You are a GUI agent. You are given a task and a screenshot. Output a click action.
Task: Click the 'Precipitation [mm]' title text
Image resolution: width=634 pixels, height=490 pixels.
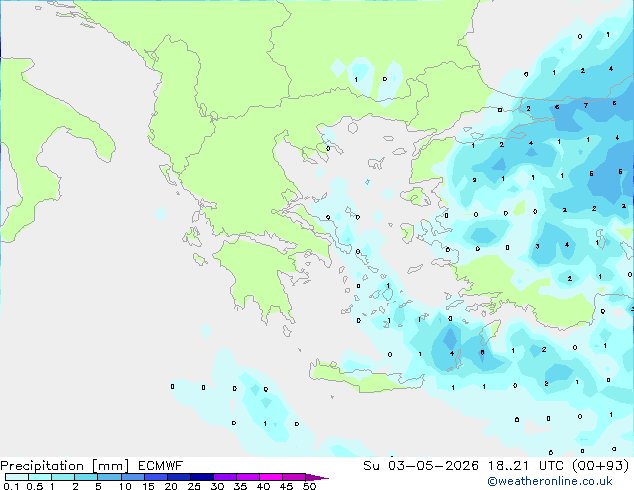click(x=65, y=466)
